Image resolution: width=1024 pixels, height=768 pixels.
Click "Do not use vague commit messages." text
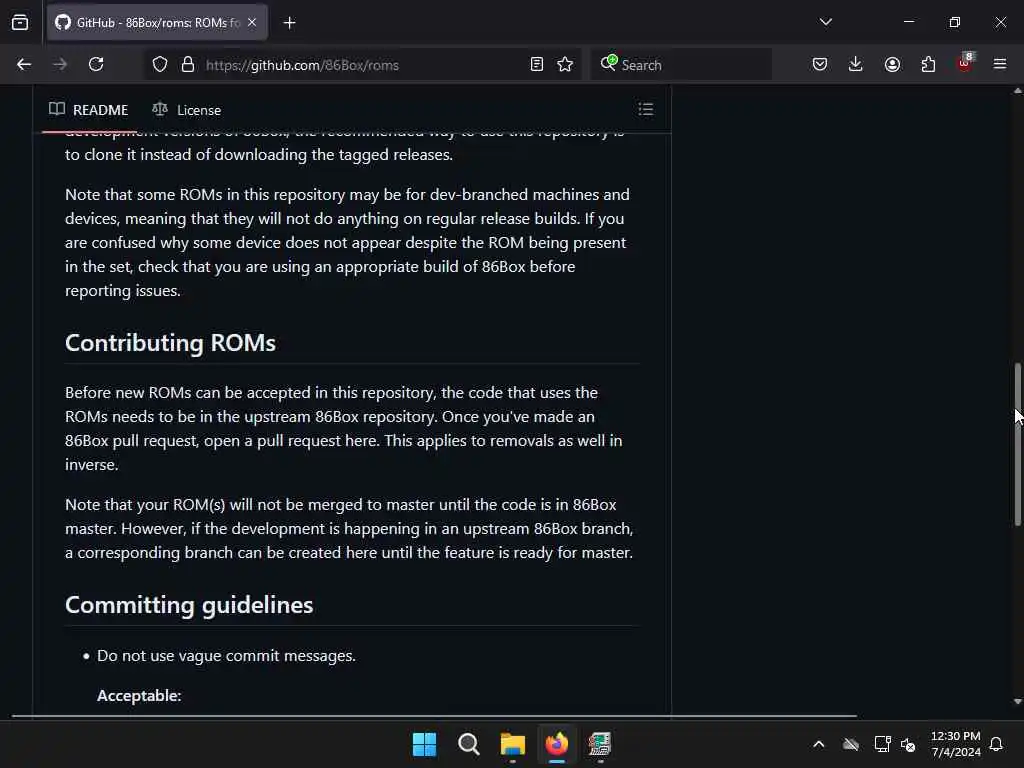click(x=226, y=656)
